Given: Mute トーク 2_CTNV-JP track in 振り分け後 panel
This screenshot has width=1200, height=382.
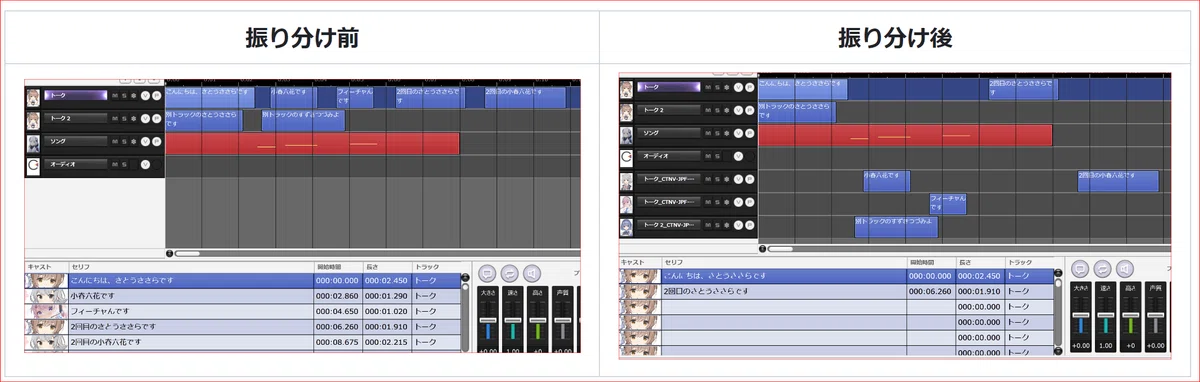Looking at the screenshot, I should pyautogui.click(x=707, y=225).
